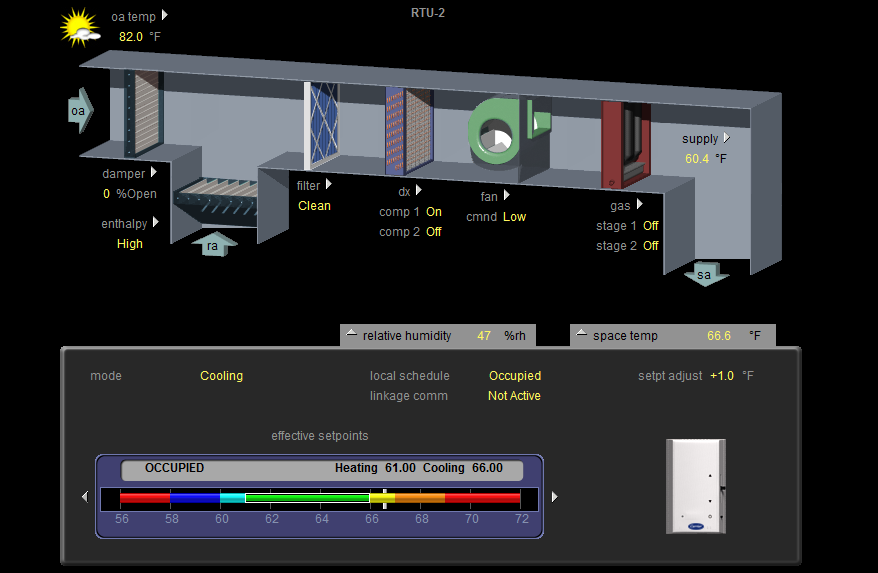878x573 pixels.
Task: Click the blue filter graphic
Action: click(x=321, y=125)
